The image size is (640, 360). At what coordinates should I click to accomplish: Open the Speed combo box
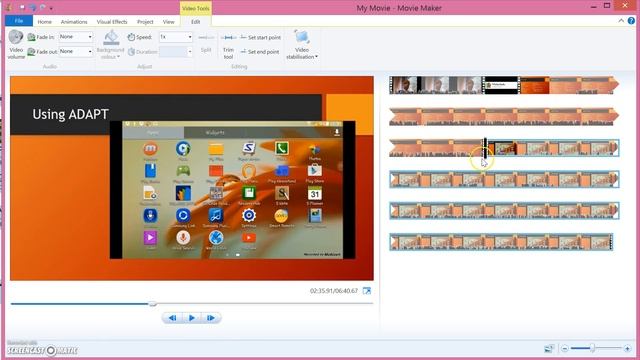(176, 37)
